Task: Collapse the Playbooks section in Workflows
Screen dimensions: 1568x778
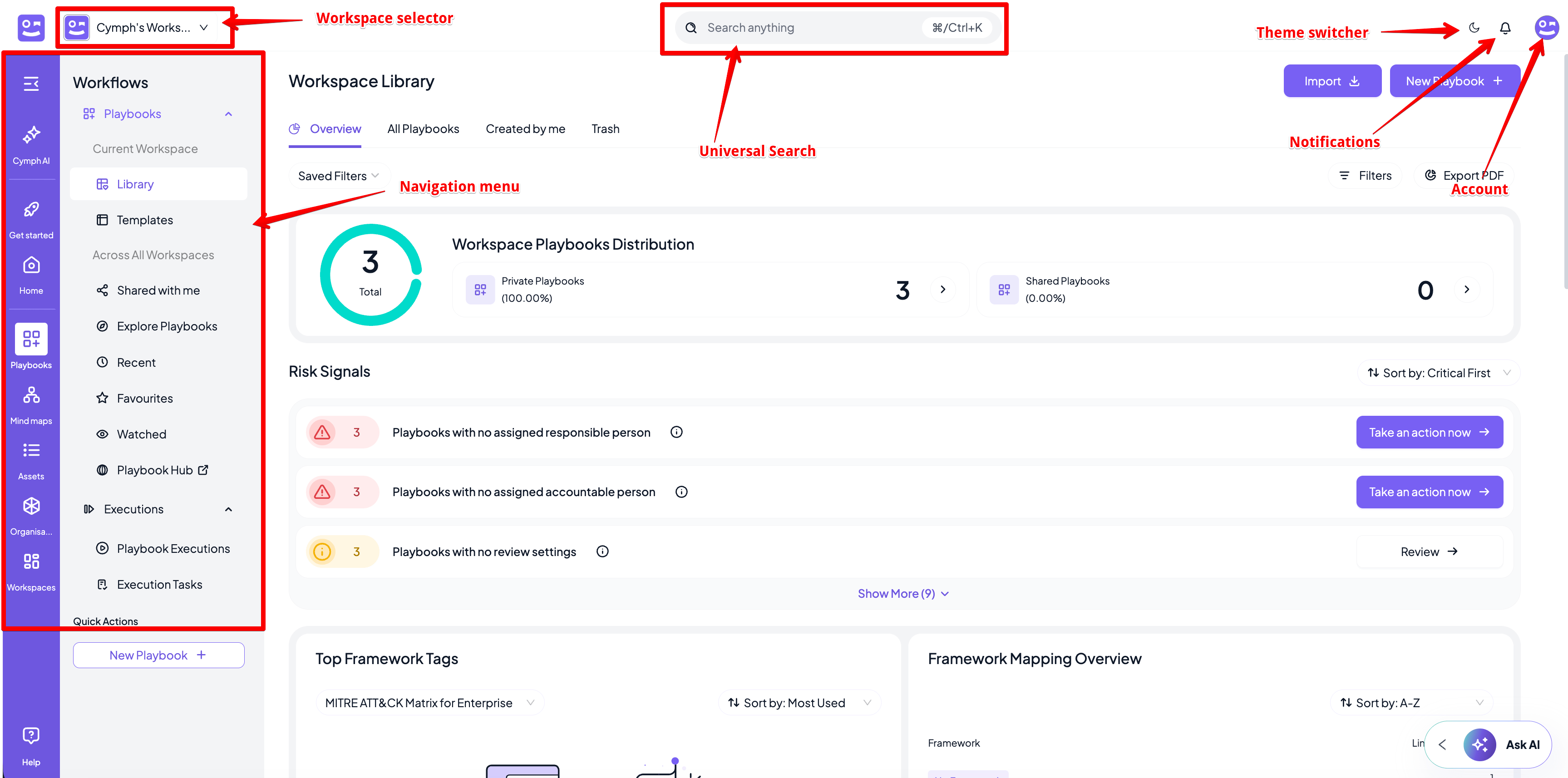Action: pyautogui.click(x=228, y=114)
